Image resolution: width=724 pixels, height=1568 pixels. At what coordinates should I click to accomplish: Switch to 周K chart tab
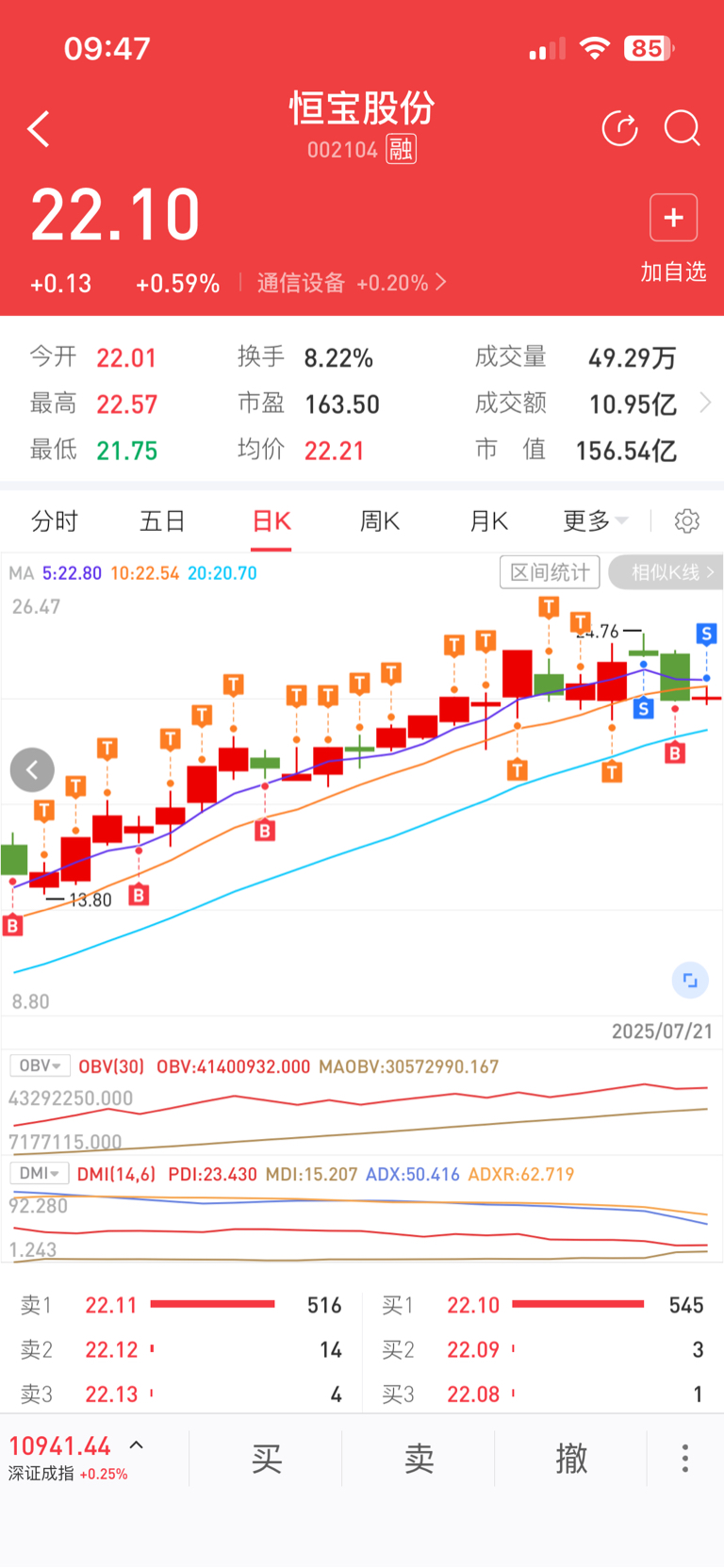(380, 520)
